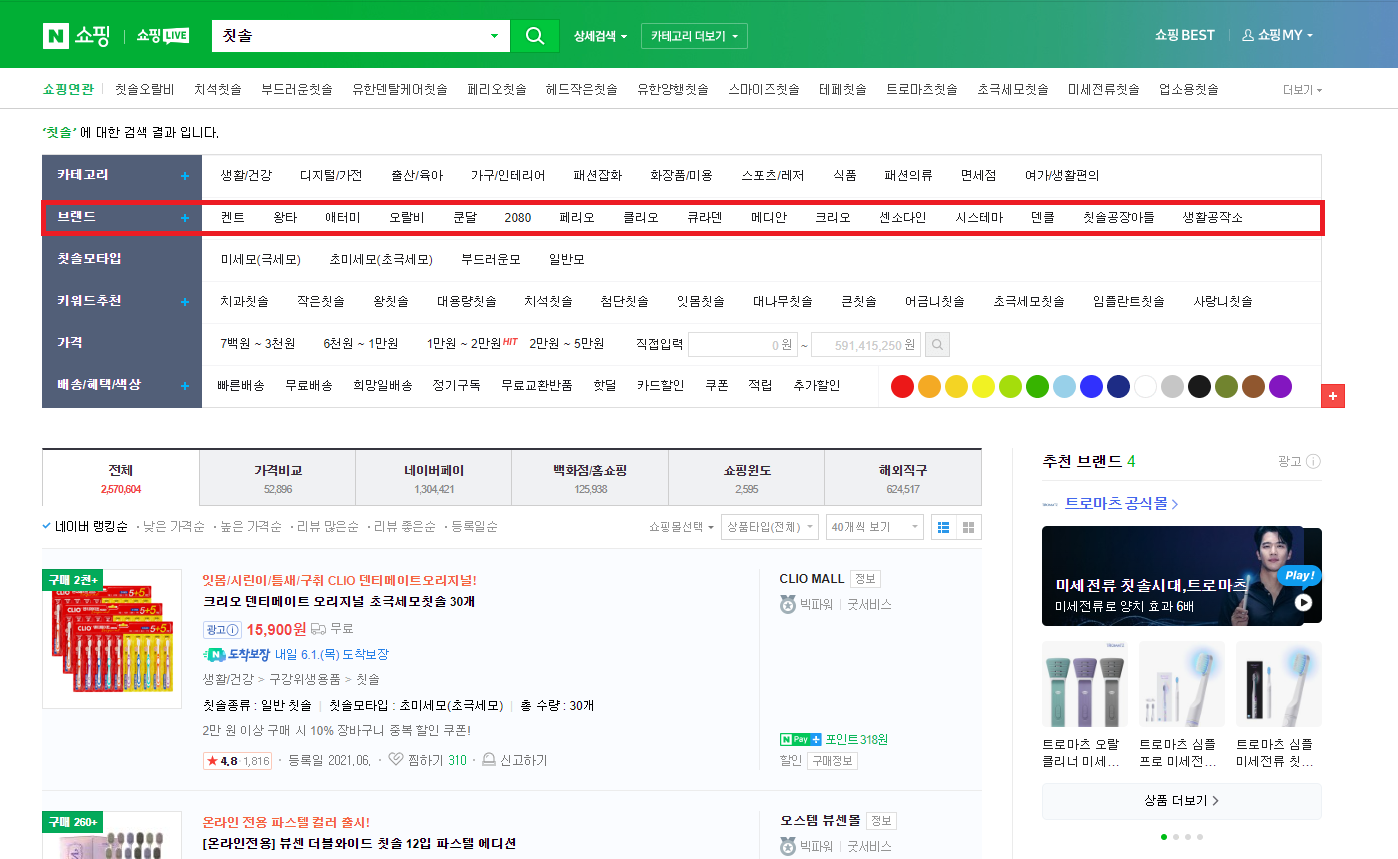Select the first carousel dot indicator
Image resolution: width=1398 pixels, height=859 pixels.
coord(1163,836)
